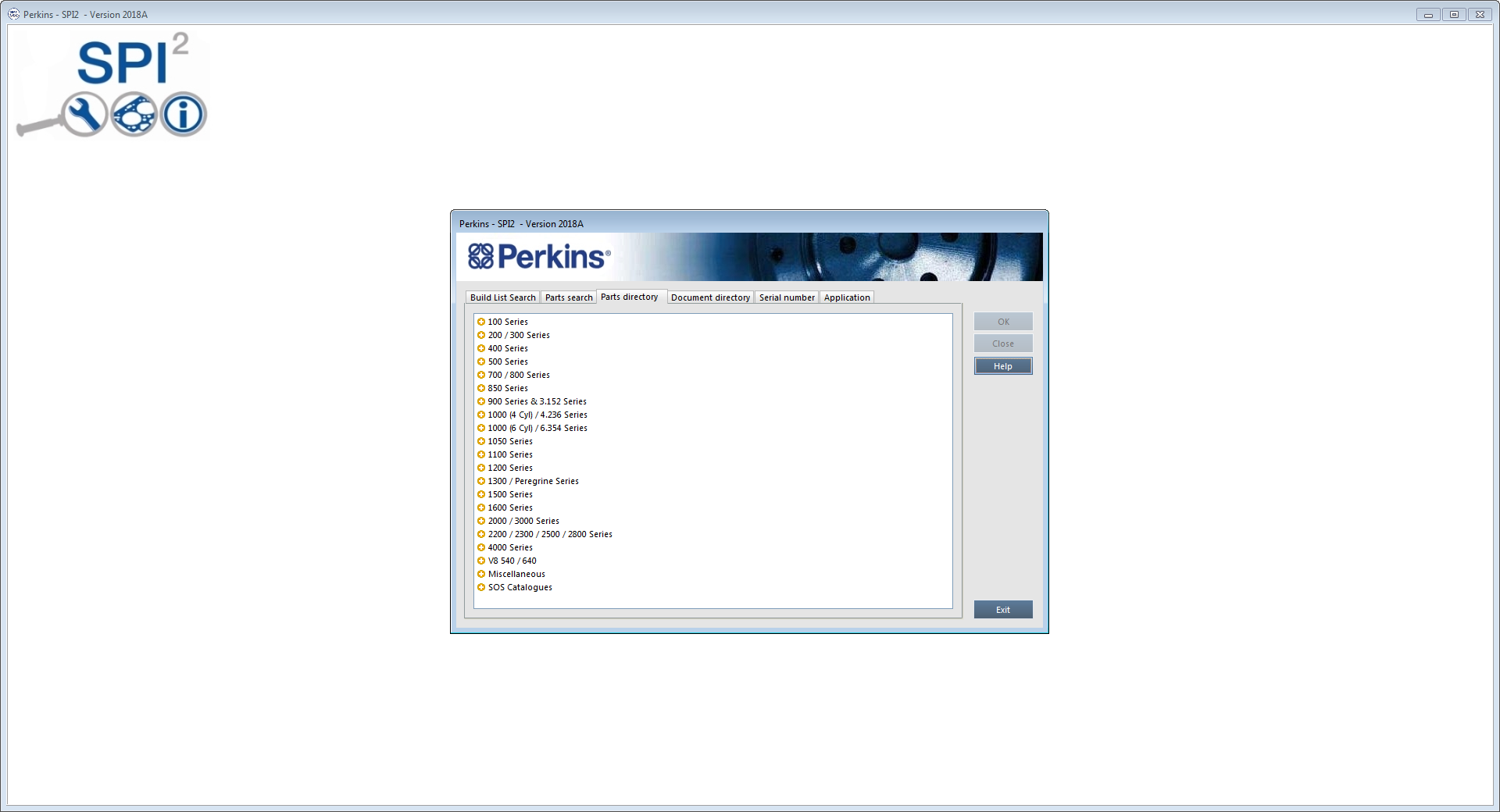1500x812 pixels.
Task: Click the Perkins logo in the banner
Action: tap(539, 256)
